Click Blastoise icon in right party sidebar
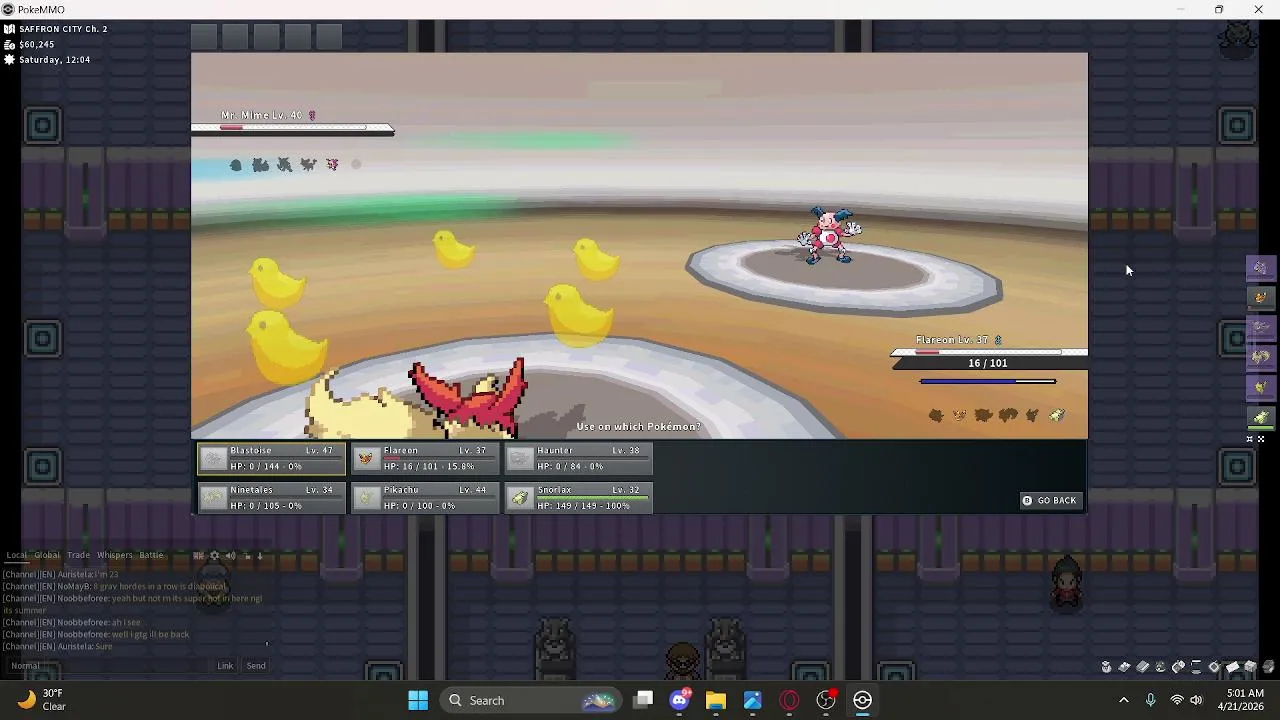Screen dimensions: 1280x720 (x=1260, y=267)
